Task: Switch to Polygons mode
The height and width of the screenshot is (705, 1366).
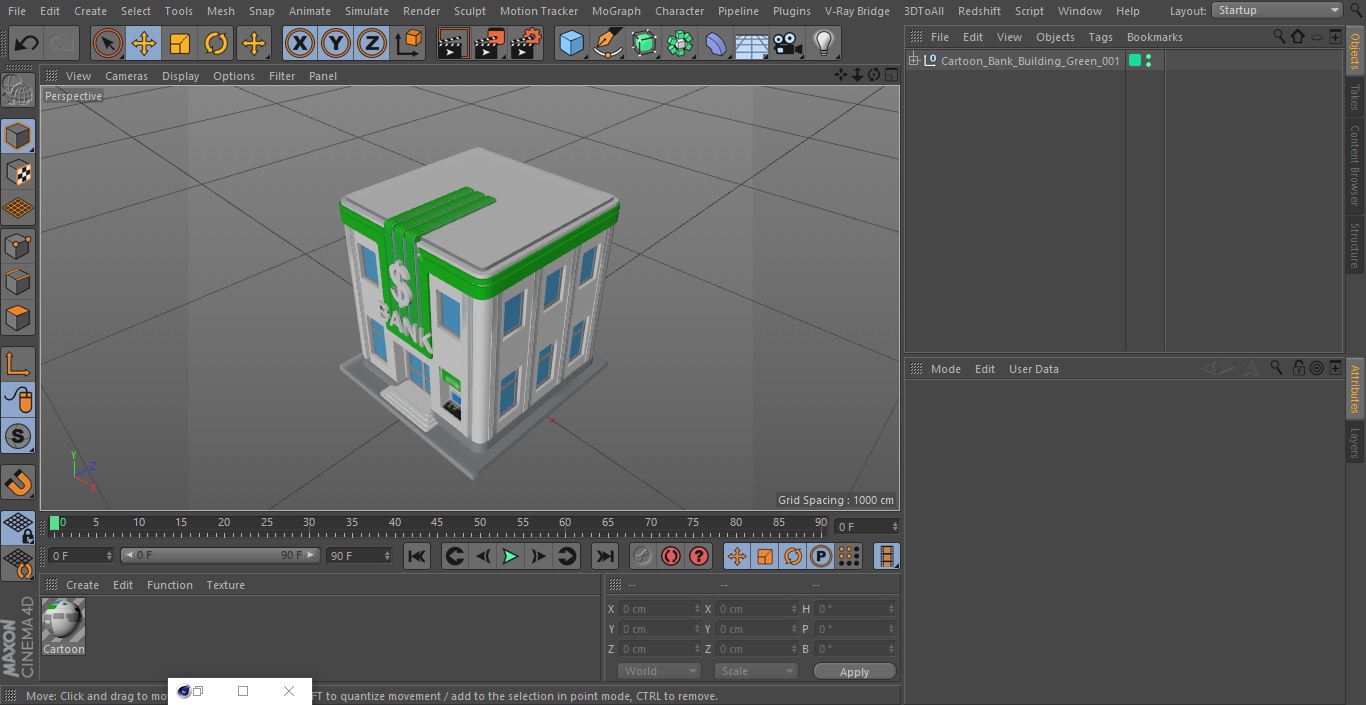Action: (18, 318)
